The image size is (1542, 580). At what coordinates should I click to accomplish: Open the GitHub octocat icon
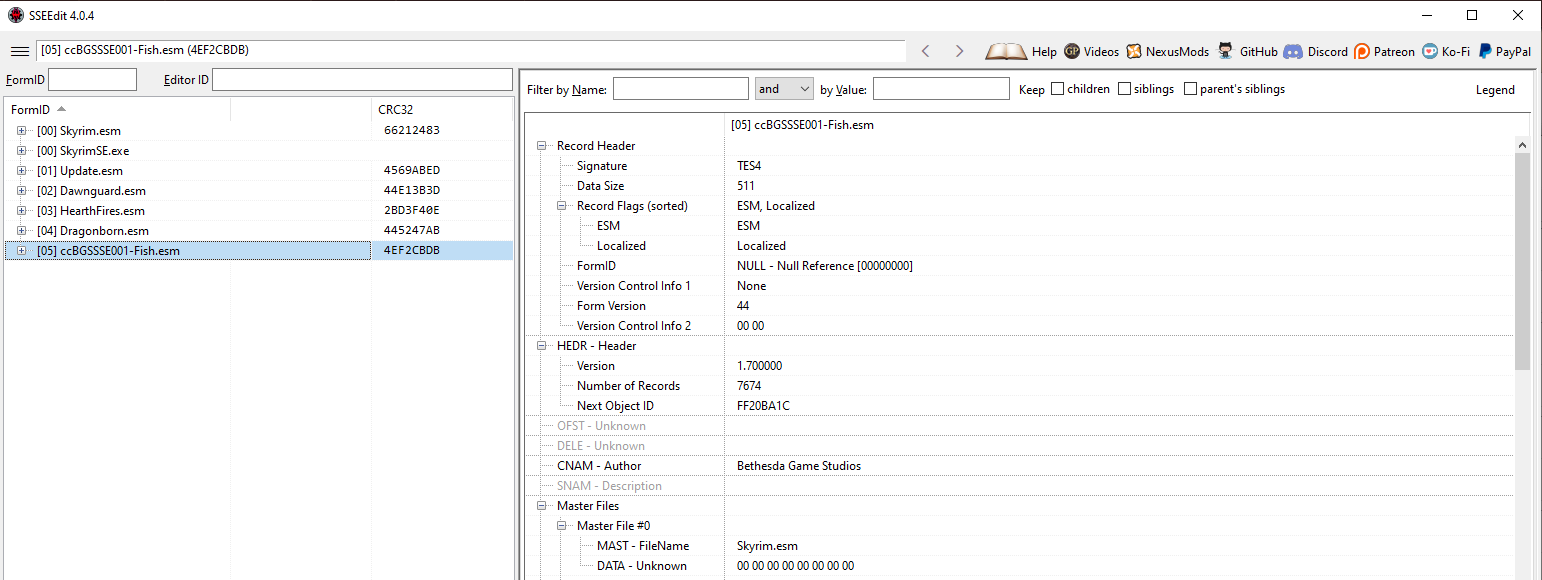click(1225, 51)
